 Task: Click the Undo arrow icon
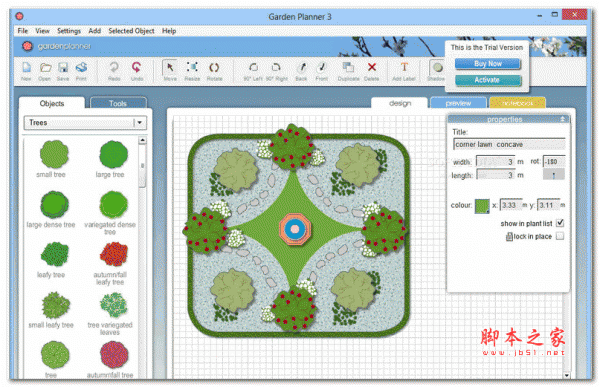137,67
